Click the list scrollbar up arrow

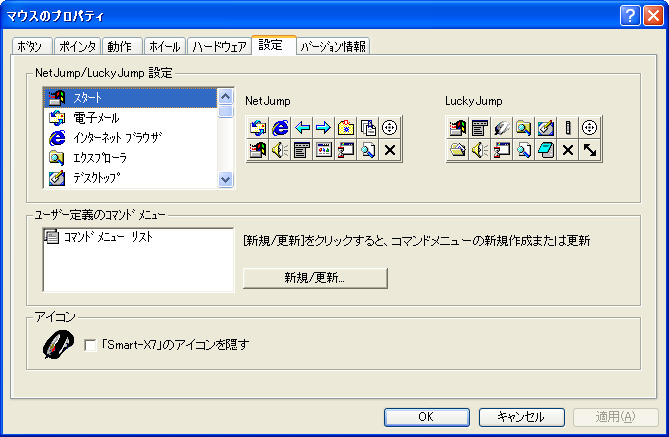(225, 96)
